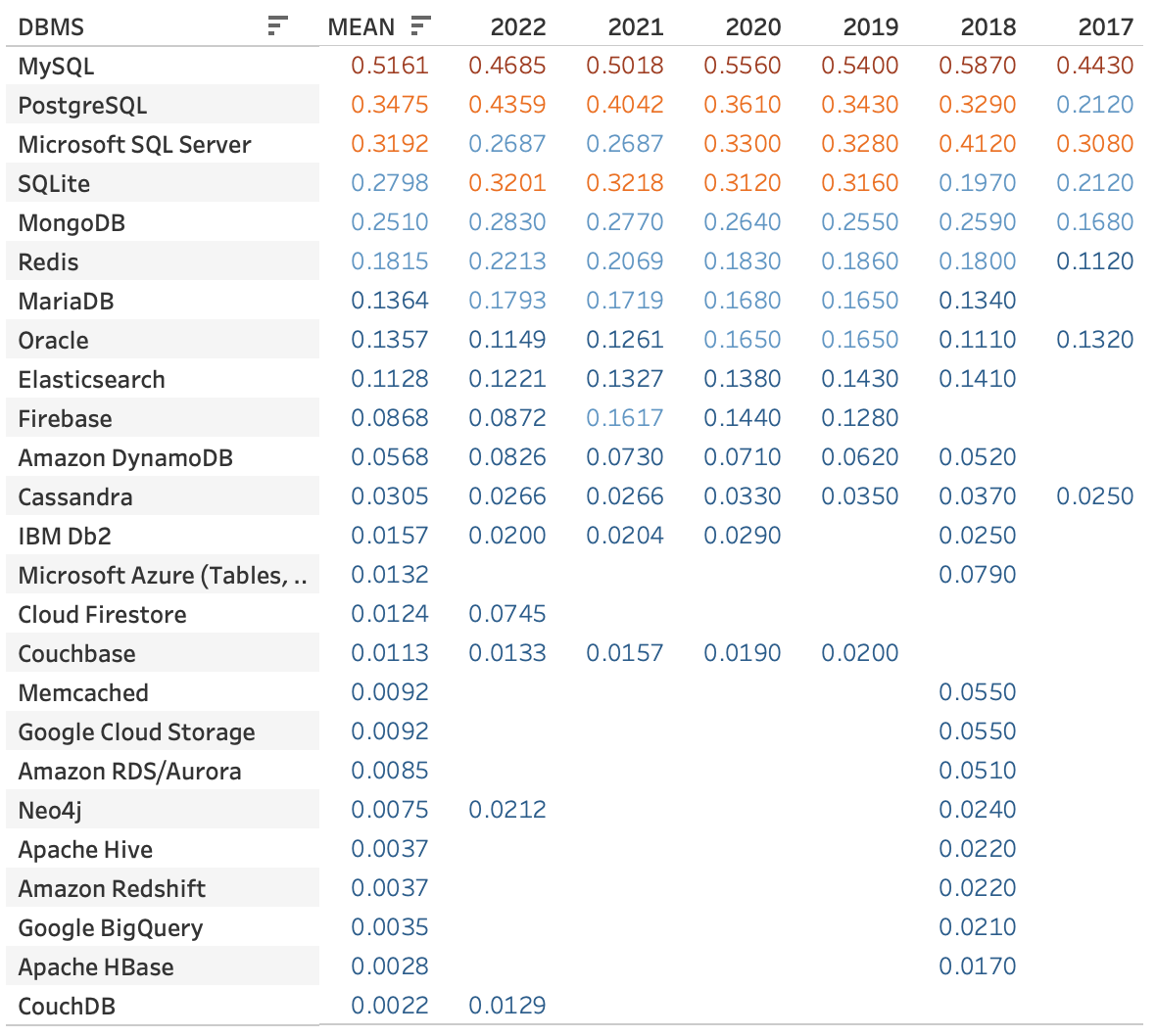Select the Google Cloud Storage row label
1156x1036 pixels.
pos(136,731)
